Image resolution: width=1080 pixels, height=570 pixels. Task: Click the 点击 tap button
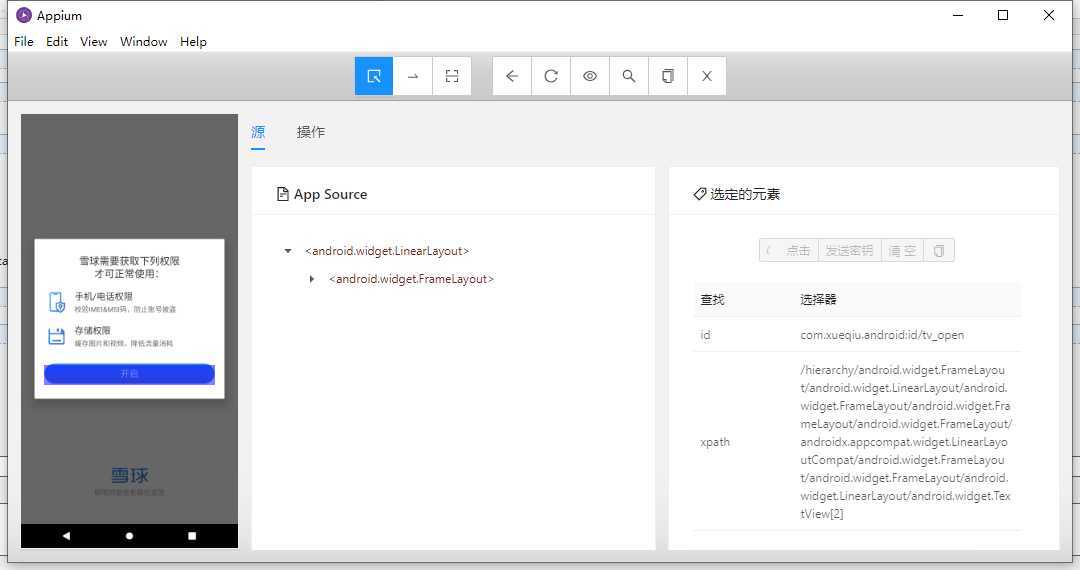[x=789, y=251]
